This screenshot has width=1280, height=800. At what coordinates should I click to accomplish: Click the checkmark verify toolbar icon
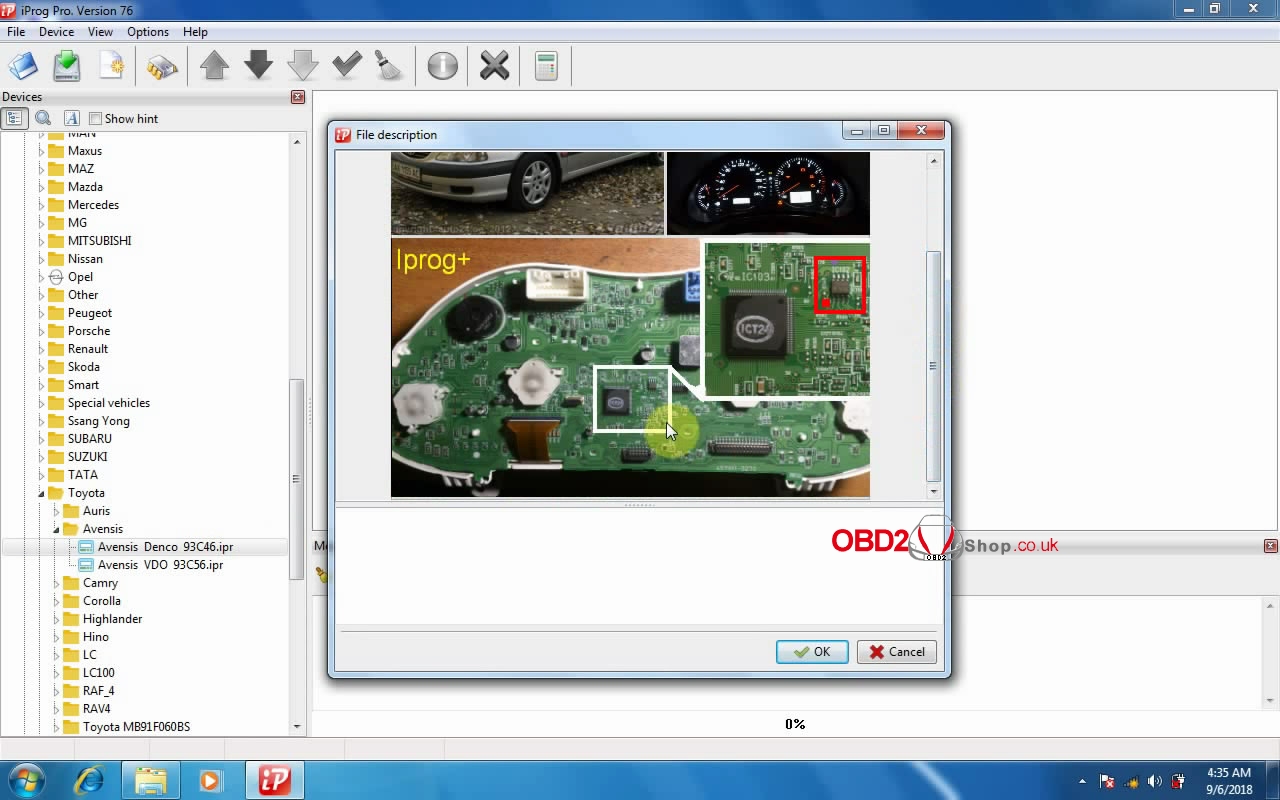click(x=346, y=67)
